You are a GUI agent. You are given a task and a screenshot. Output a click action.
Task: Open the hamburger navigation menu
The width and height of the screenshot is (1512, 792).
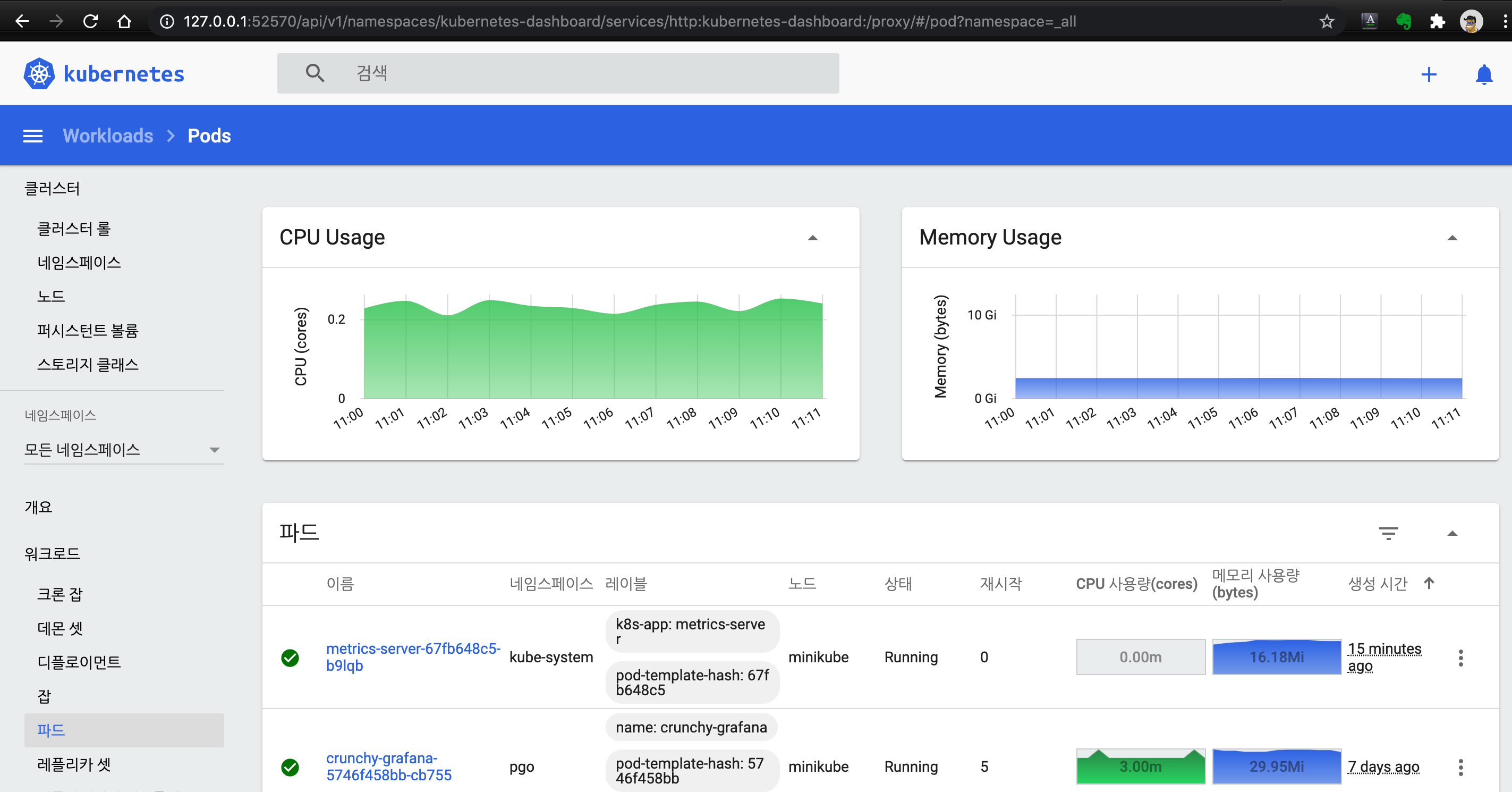(33, 136)
